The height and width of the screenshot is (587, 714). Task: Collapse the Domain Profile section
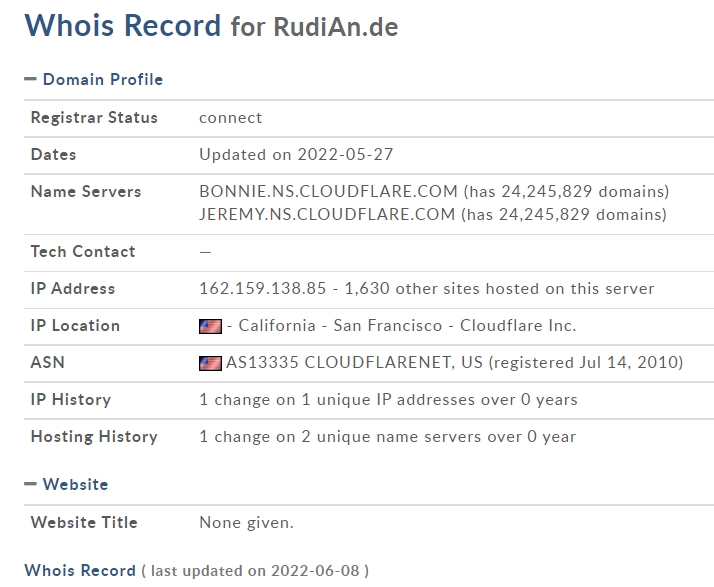(x=94, y=79)
